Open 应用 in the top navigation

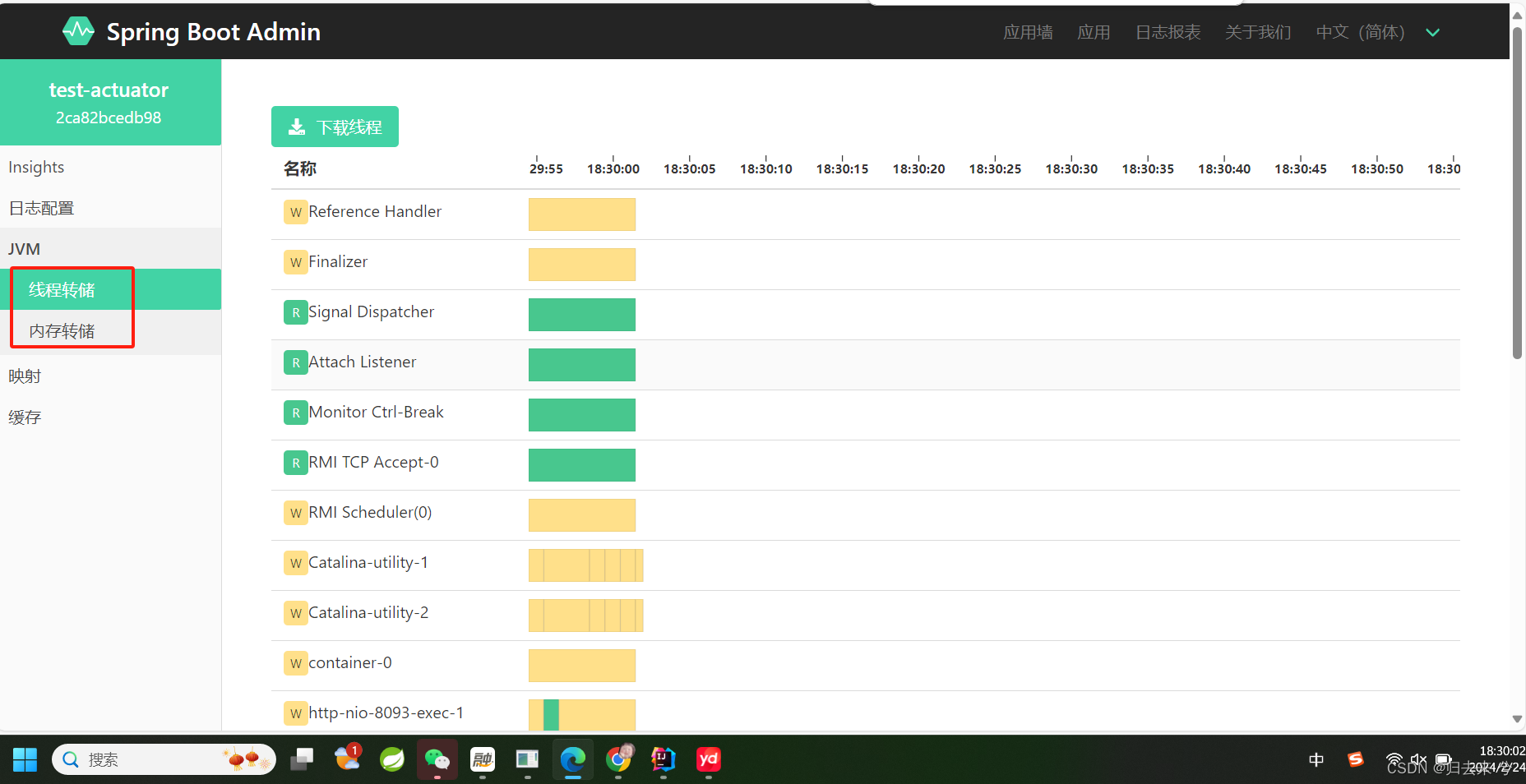tap(1094, 32)
